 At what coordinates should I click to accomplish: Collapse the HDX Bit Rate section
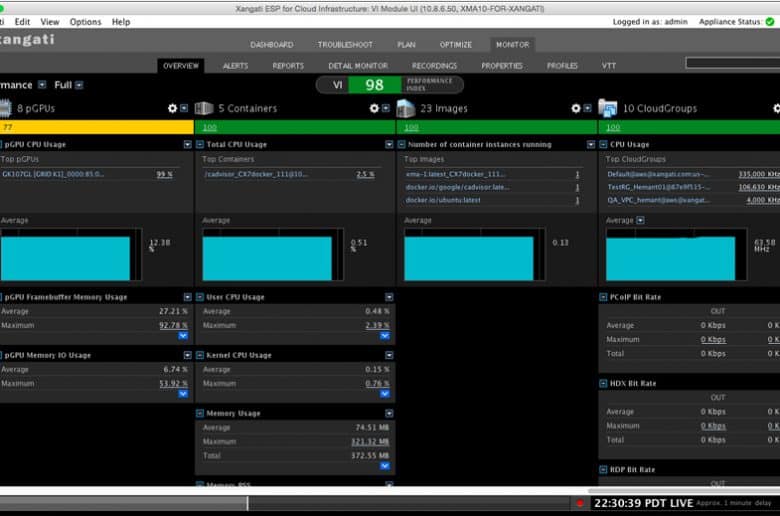[x=603, y=384]
